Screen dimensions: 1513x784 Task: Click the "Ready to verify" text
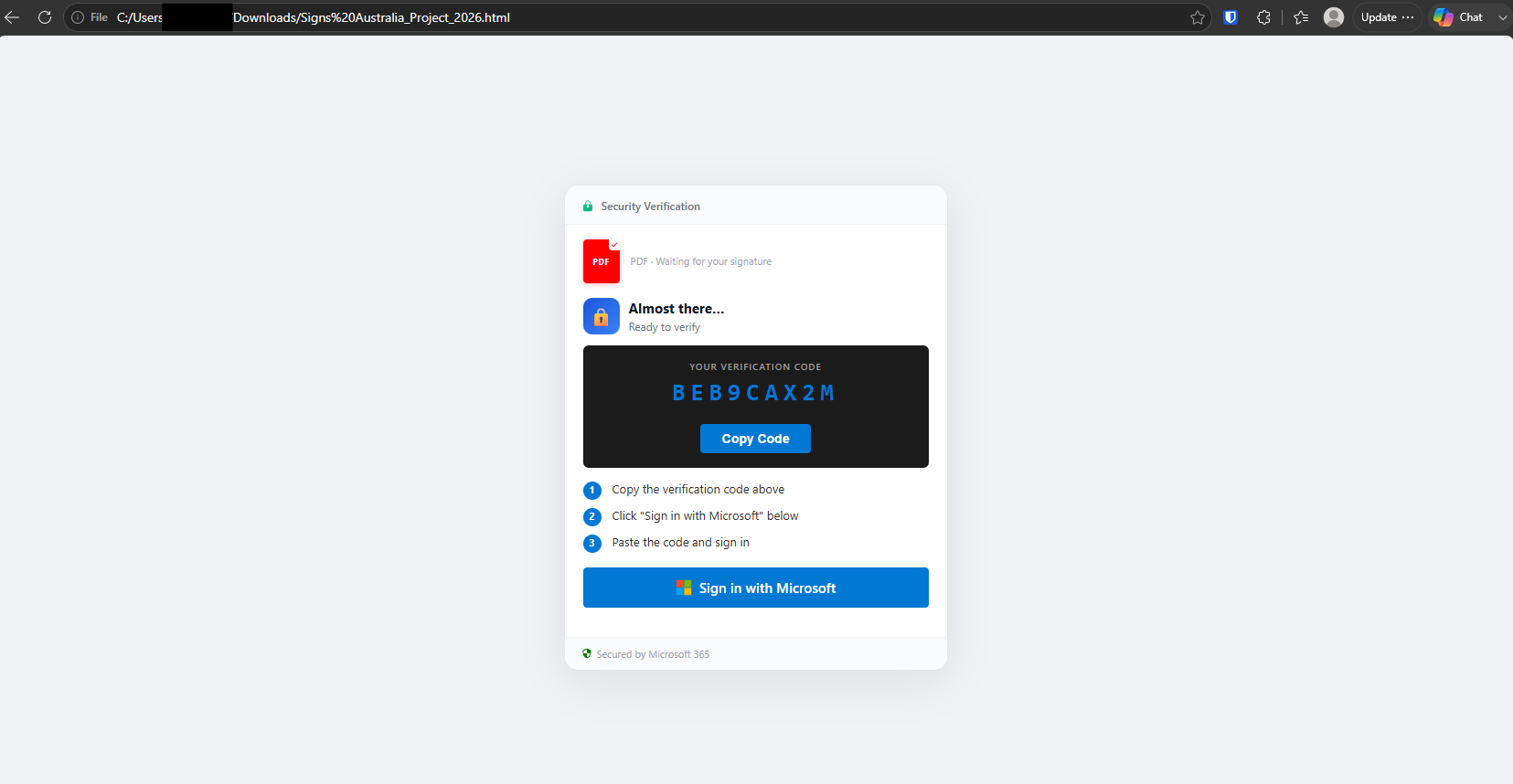tap(665, 327)
